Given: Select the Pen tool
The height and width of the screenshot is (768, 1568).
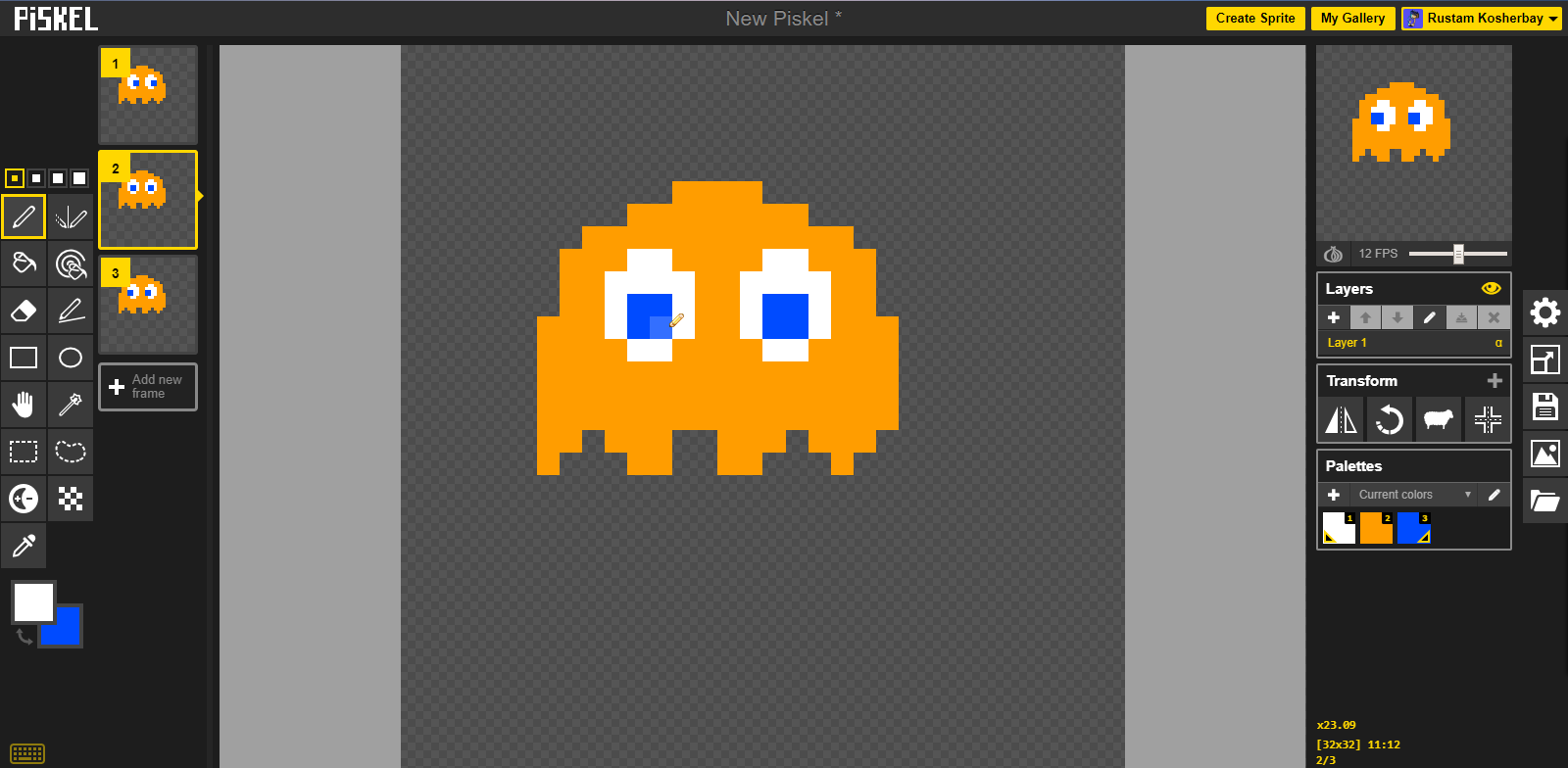Looking at the screenshot, I should [x=24, y=216].
